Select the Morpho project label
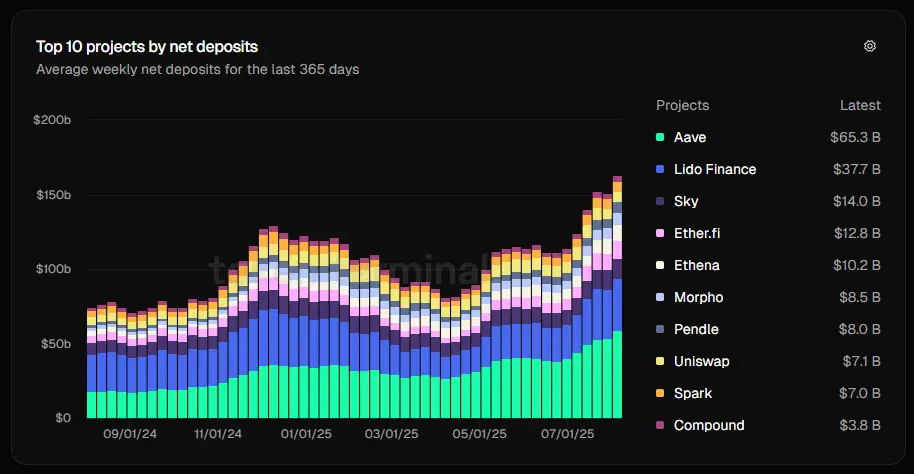The height and width of the screenshot is (474, 914). [698, 297]
